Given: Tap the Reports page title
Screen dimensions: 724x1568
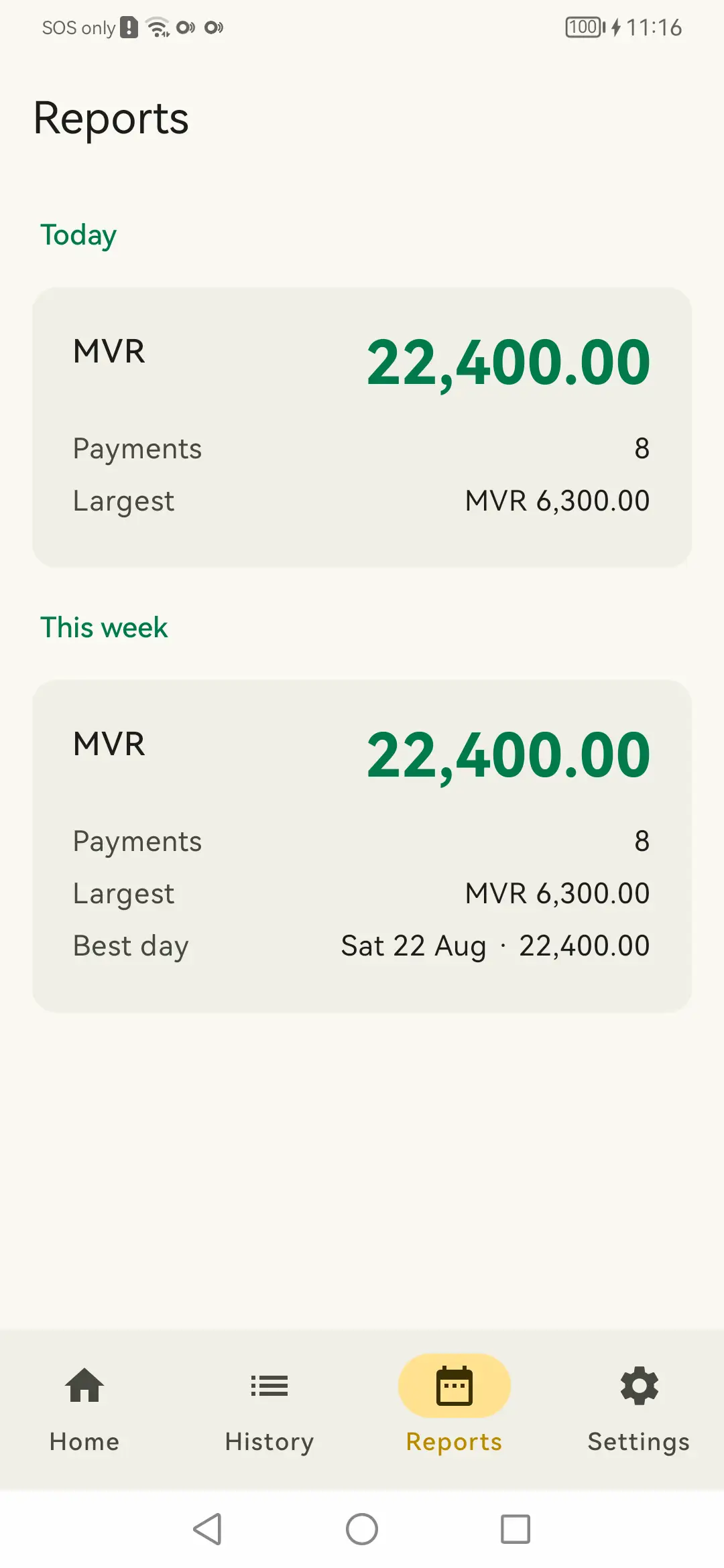Looking at the screenshot, I should [111, 119].
